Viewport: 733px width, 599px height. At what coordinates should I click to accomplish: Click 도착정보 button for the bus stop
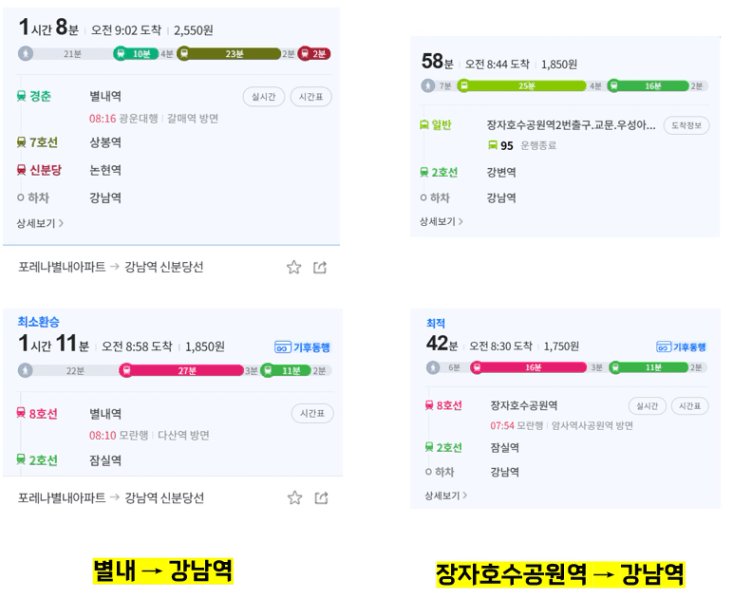[686, 125]
